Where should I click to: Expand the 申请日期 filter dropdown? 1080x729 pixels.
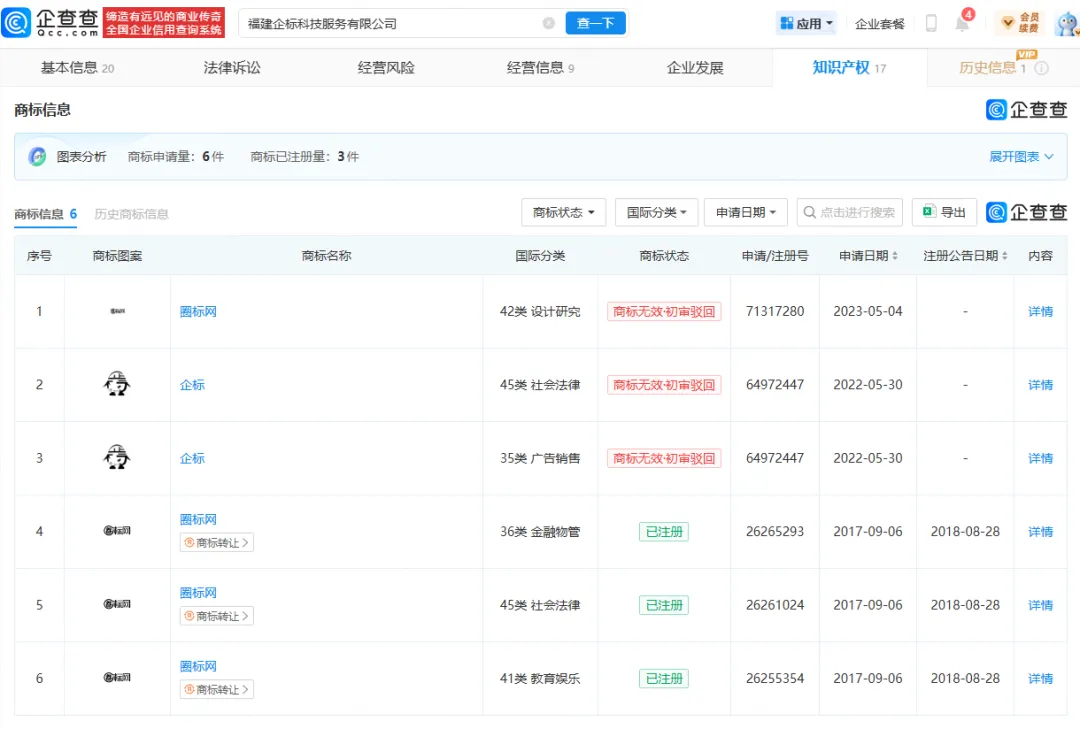(x=746, y=212)
